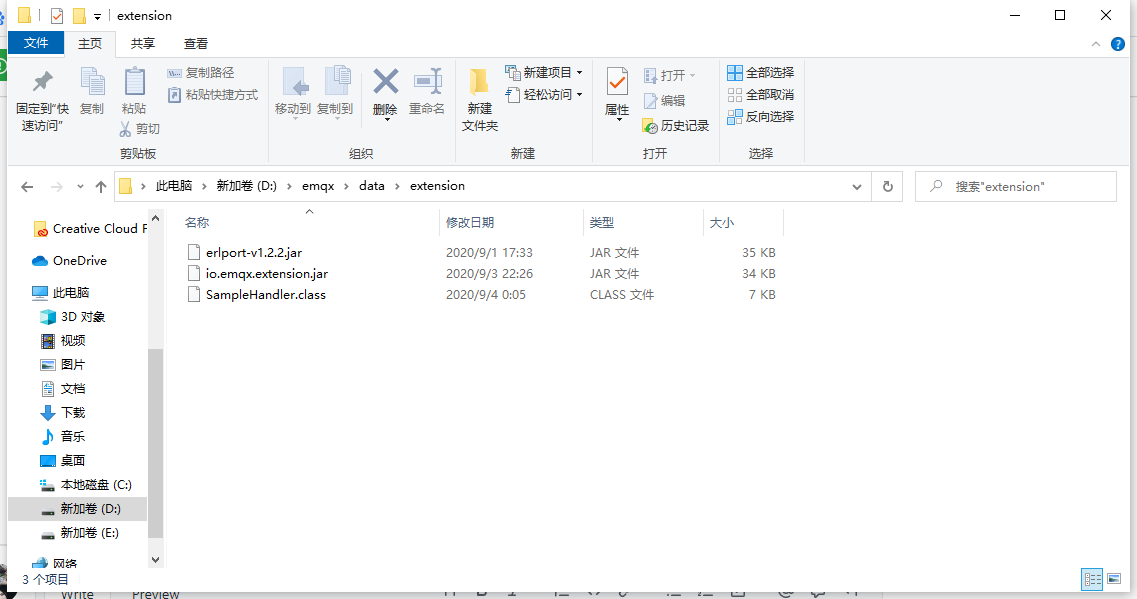Click data in address path
The width and height of the screenshot is (1137, 599).
[372, 186]
